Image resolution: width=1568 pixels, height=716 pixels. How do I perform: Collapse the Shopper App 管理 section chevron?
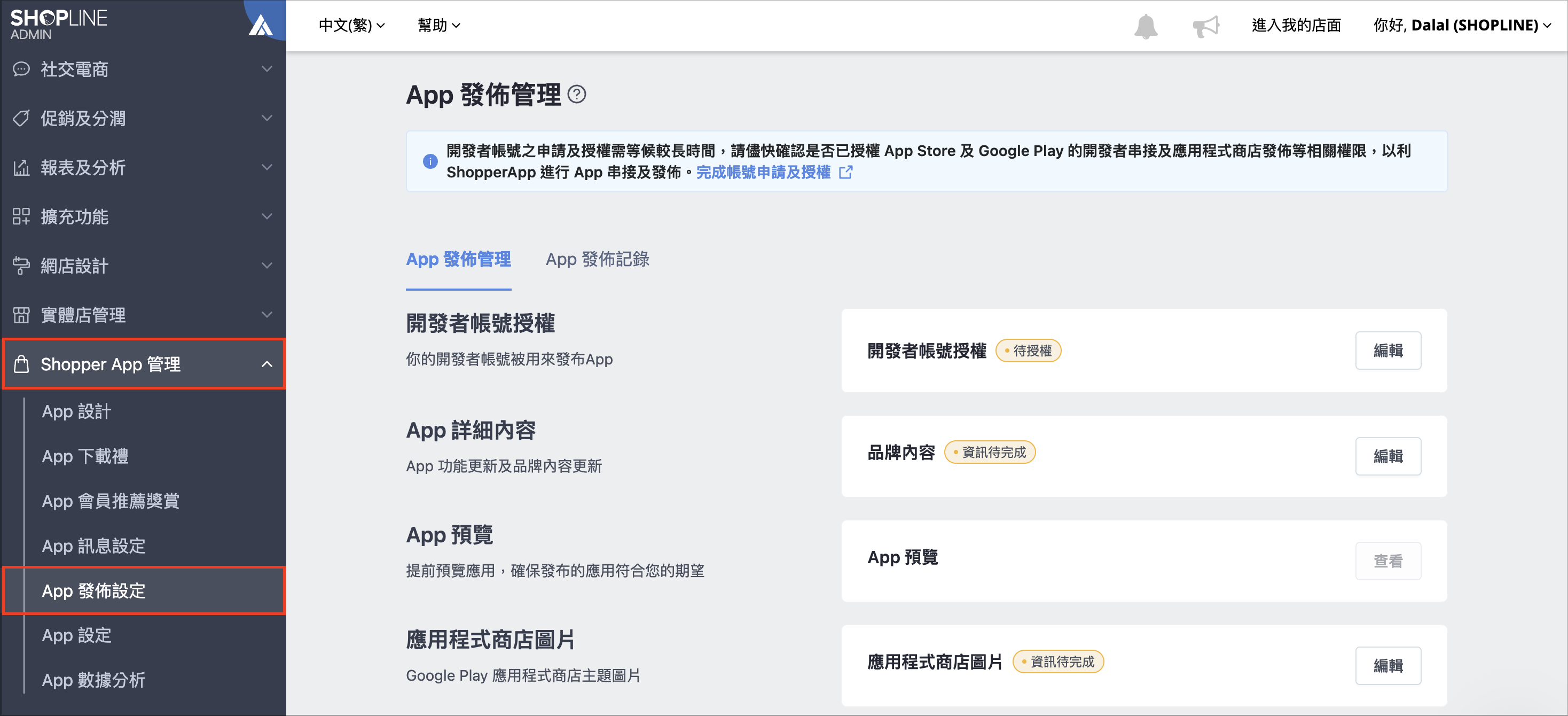coord(266,364)
